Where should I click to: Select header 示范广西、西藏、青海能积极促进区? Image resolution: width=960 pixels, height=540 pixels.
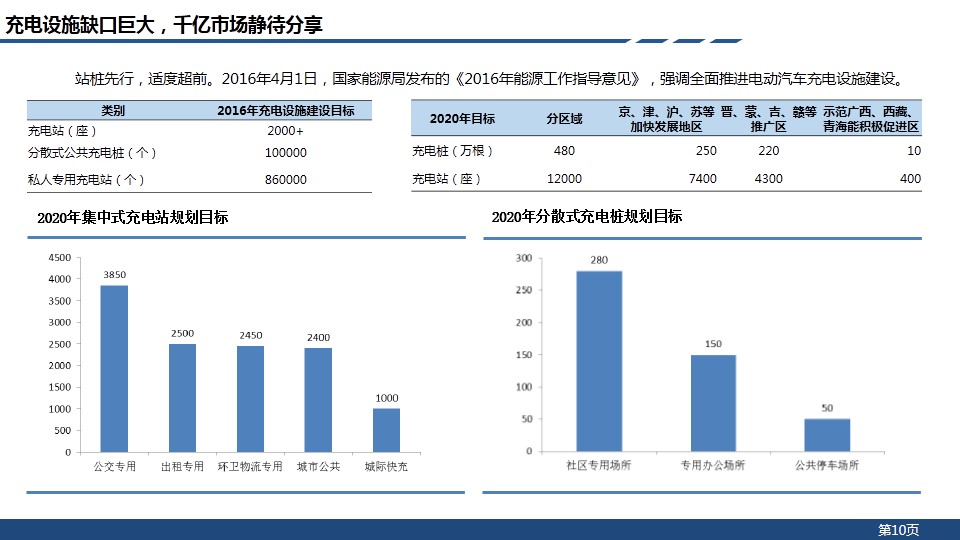[871, 119]
